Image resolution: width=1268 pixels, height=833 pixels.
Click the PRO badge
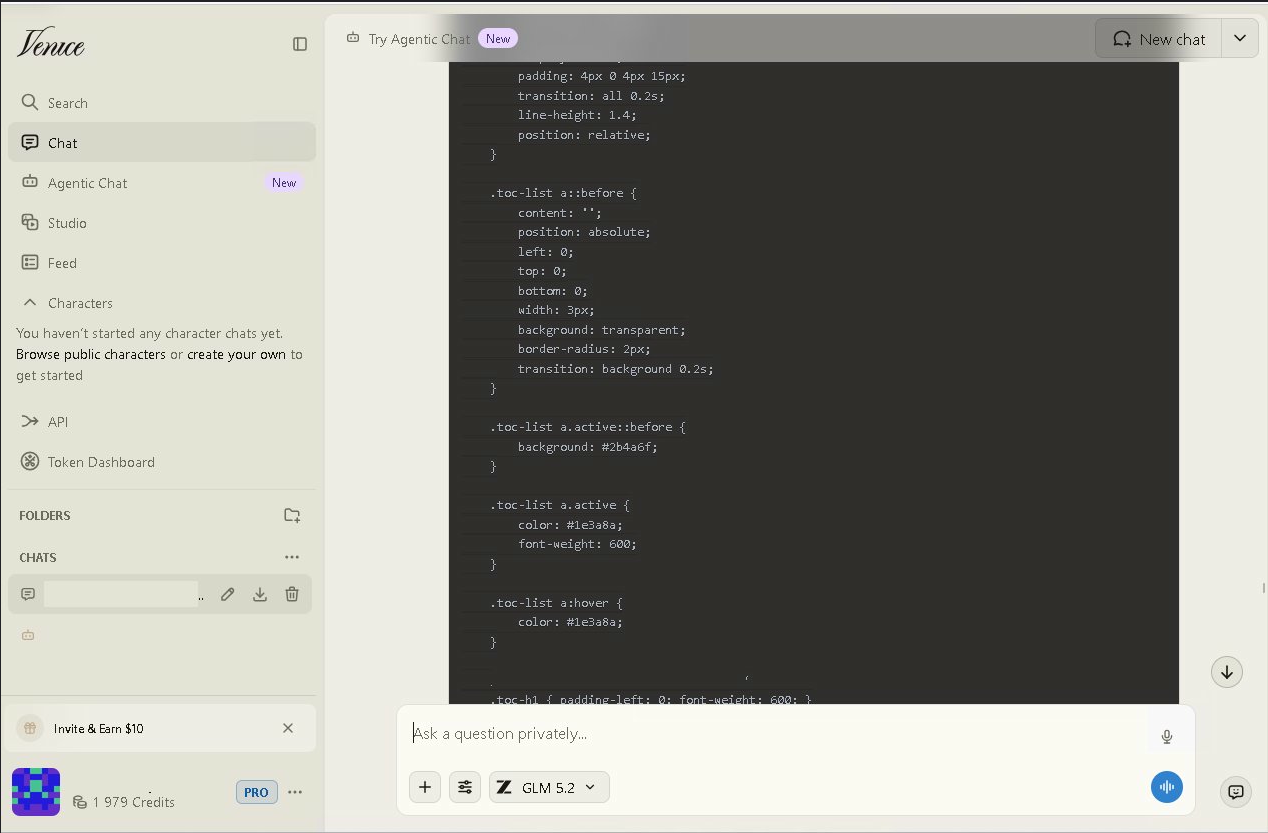point(256,792)
